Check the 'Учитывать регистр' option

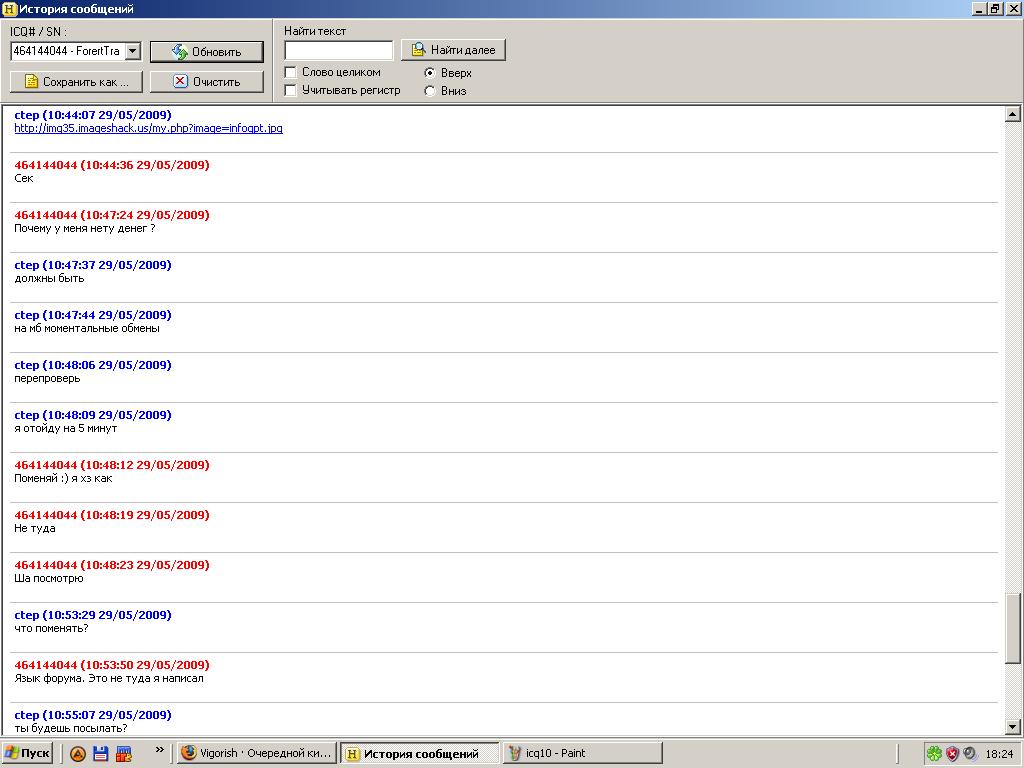(291, 90)
